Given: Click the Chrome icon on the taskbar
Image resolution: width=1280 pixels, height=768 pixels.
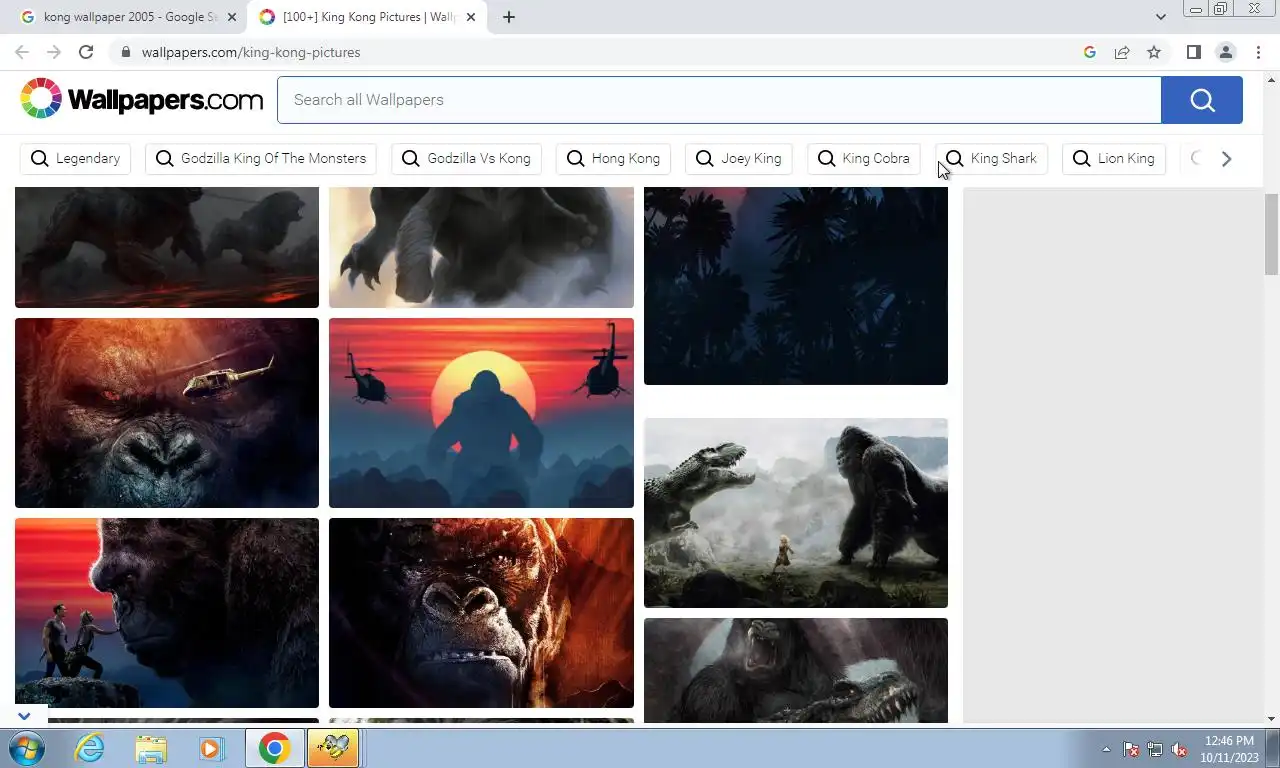Looking at the screenshot, I should coord(274,748).
